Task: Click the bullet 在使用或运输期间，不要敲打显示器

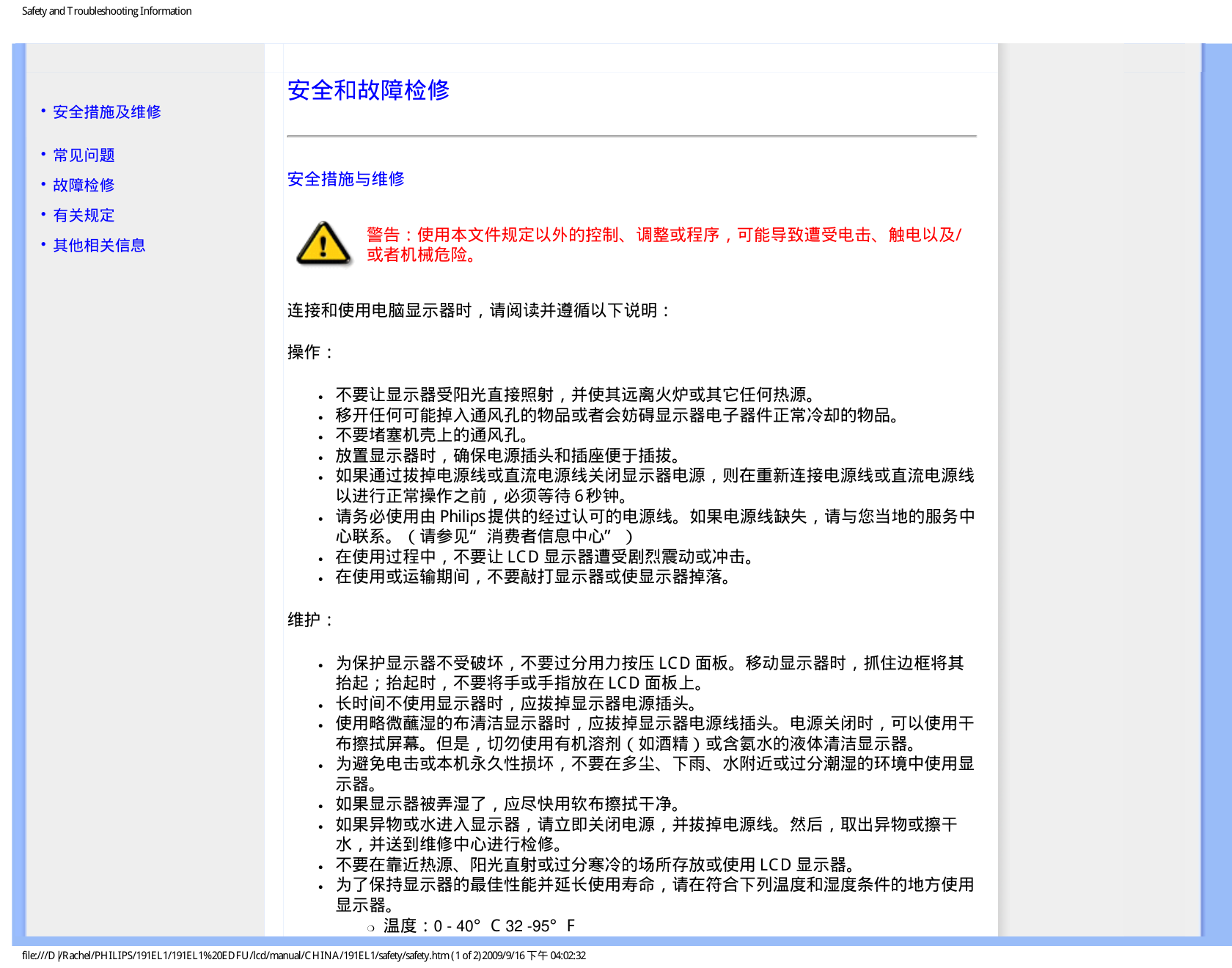Action: coord(535,577)
